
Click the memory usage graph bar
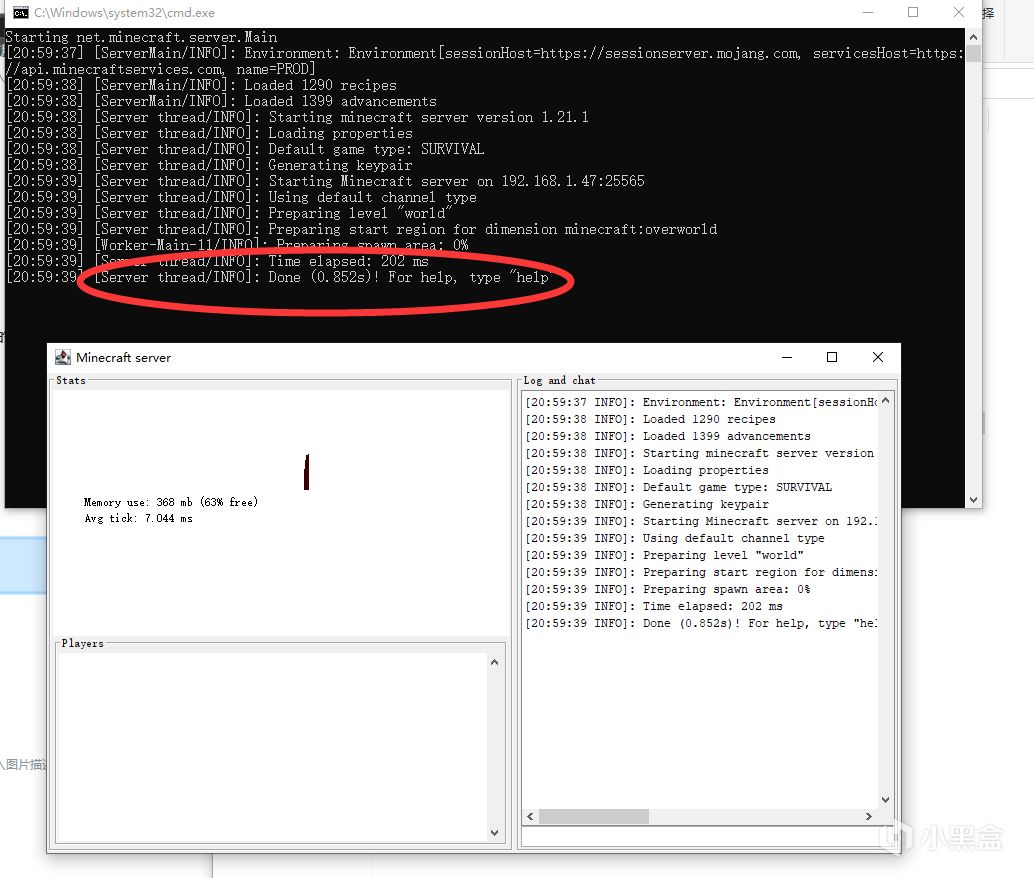click(x=307, y=472)
